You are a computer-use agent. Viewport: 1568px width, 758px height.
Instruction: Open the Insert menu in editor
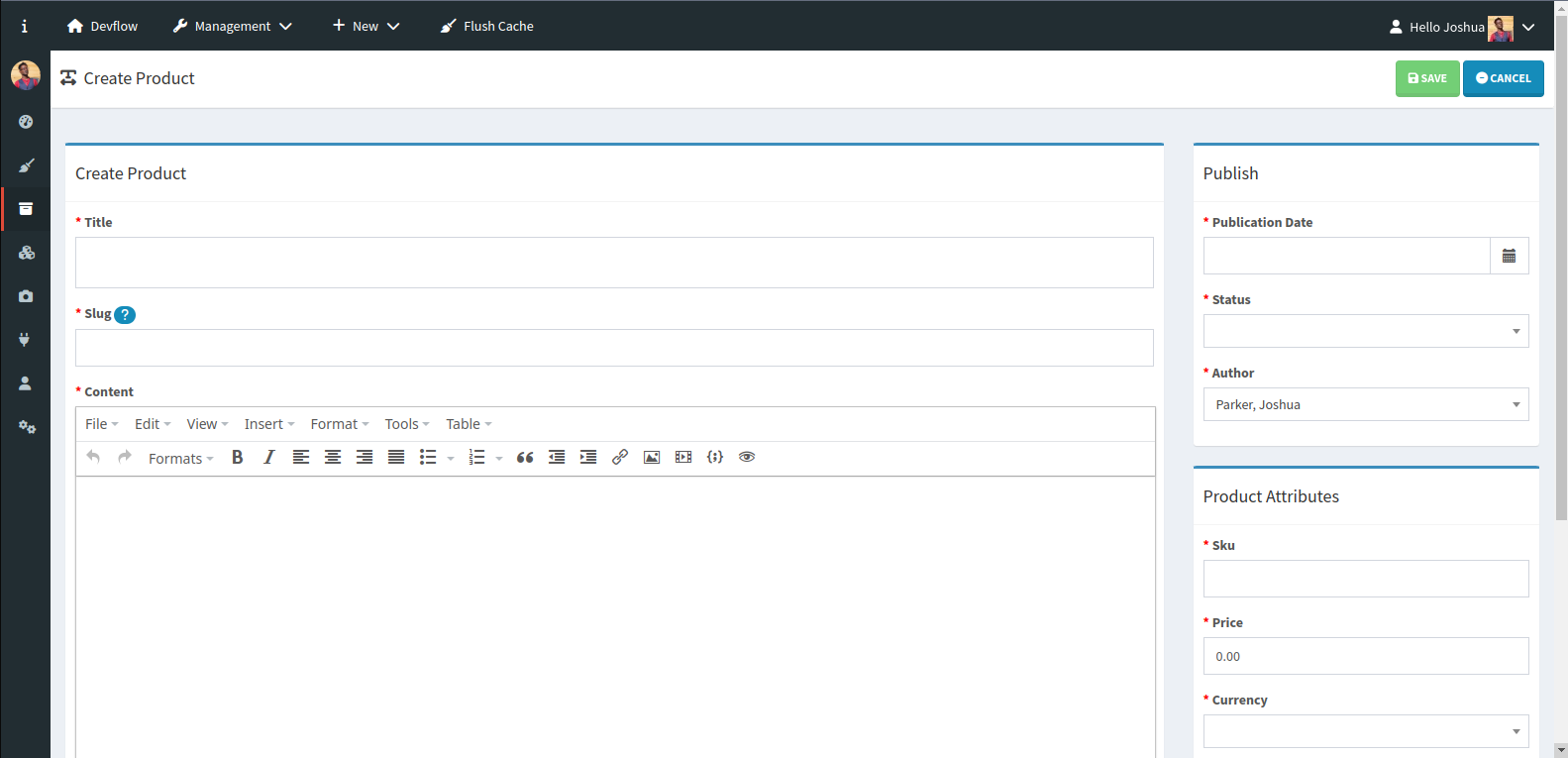[x=268, y=424]
